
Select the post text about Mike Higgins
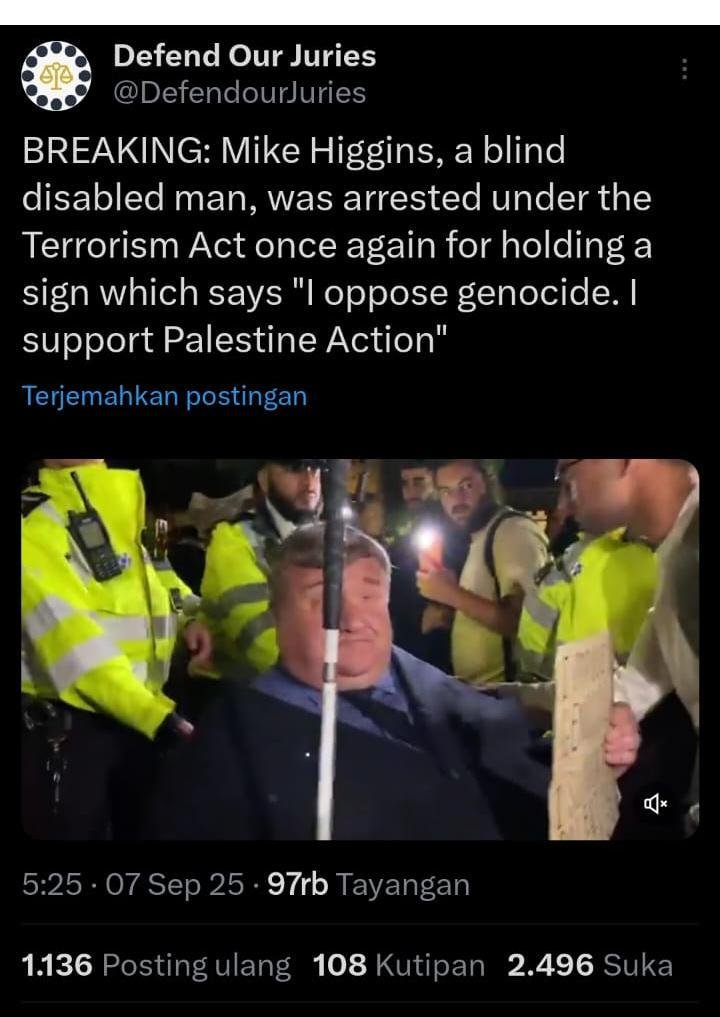click(x=337, y=245)
